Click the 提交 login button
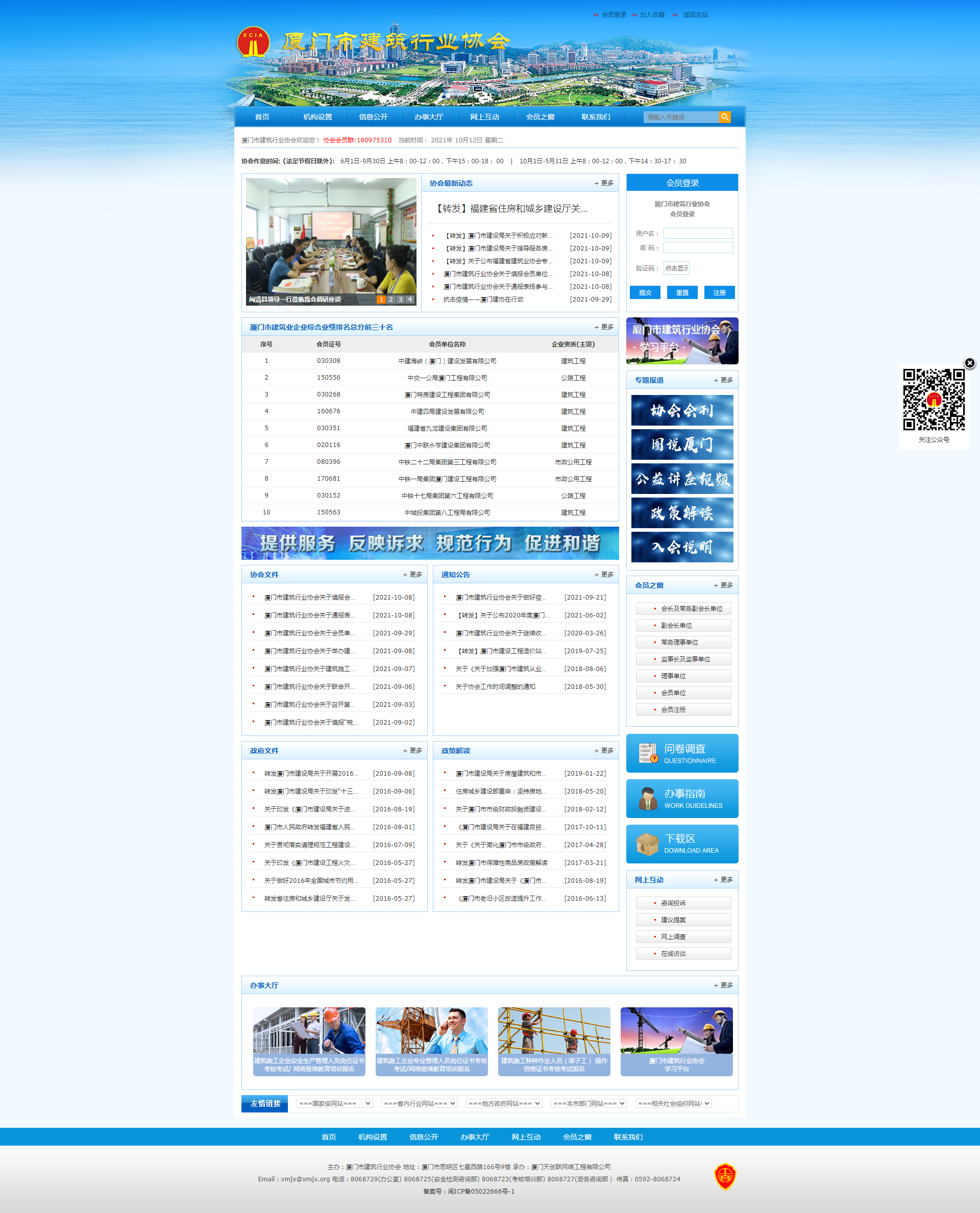This screenshot has height=1213, width=980. [x=645, y=292]
